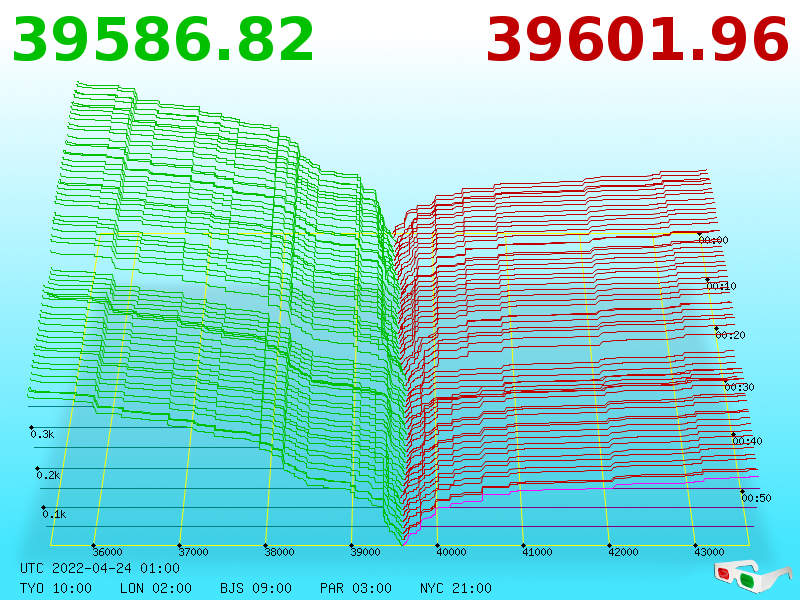Click the UTC 2022-04-24 01:00 timestamp
This screenshot has width=800, height=600.
coord(100,568)
